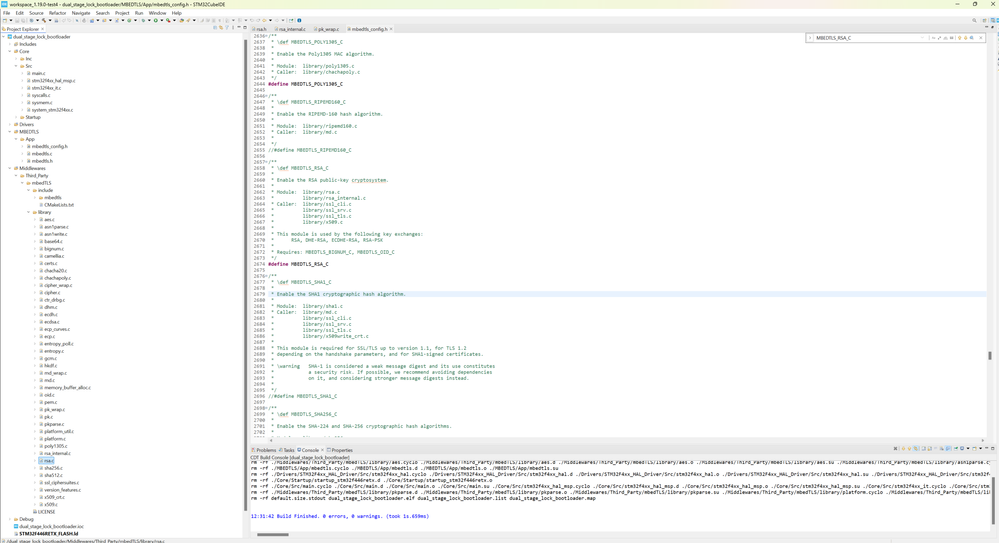Select rsa_internal.c in the tree
The image size is (999, 543).
57,453
